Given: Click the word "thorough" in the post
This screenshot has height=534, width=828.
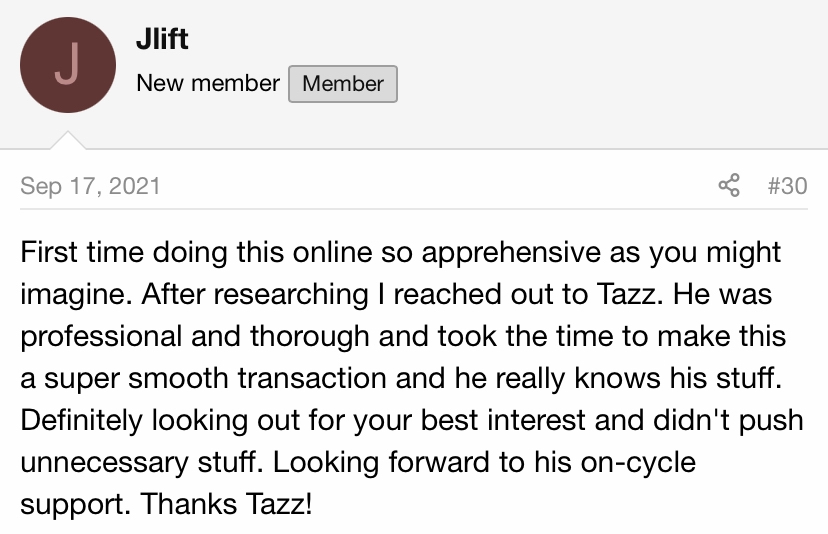Looking at the screenshot, I should pos(309,337).
